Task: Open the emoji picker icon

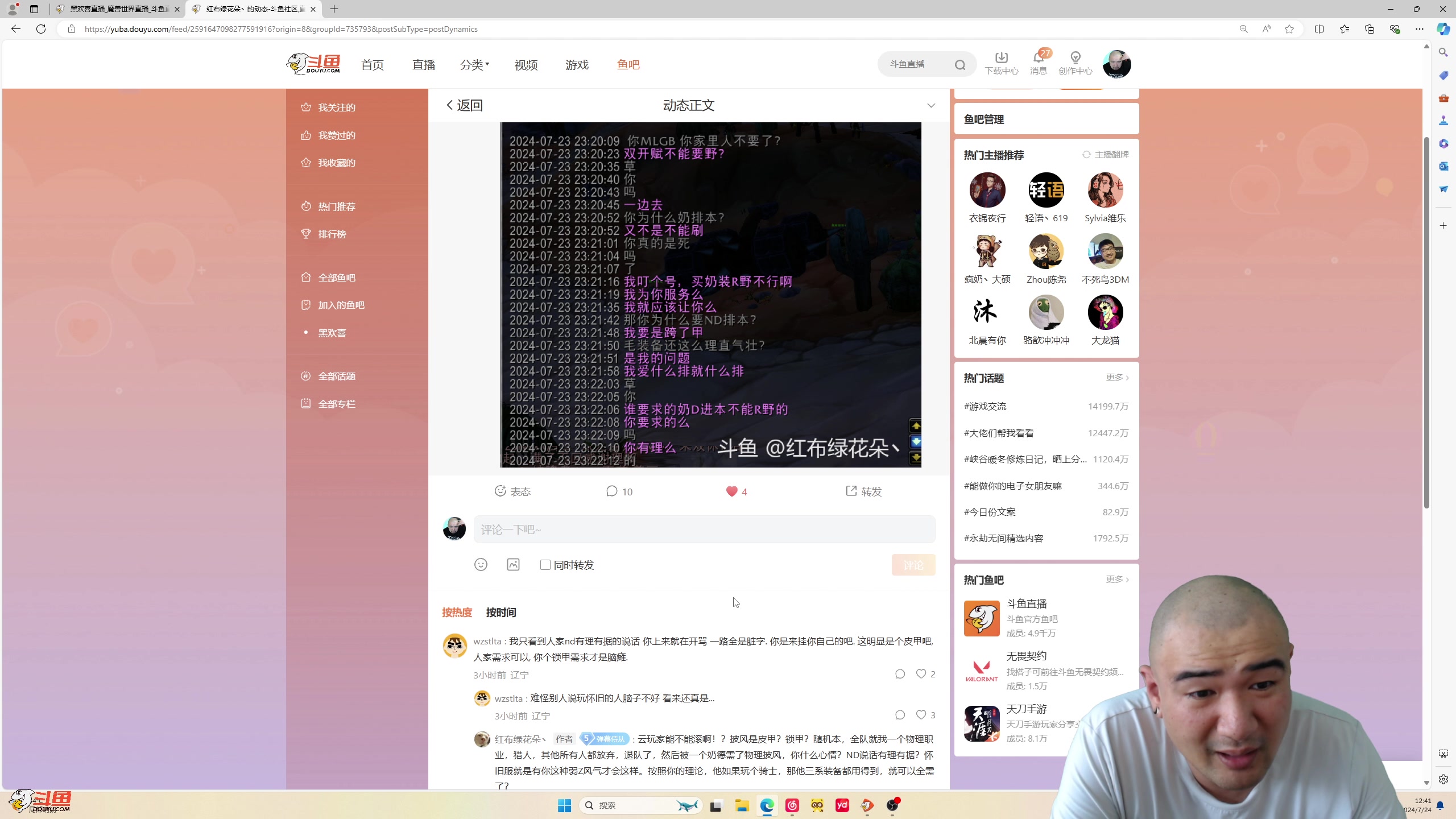Action: point(481,565)
